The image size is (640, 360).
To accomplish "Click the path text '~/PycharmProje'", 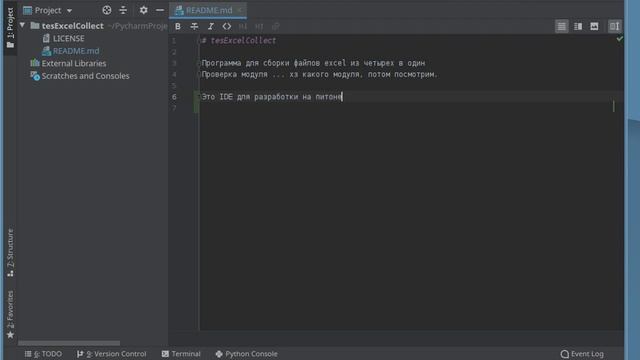I will point(138,26).
